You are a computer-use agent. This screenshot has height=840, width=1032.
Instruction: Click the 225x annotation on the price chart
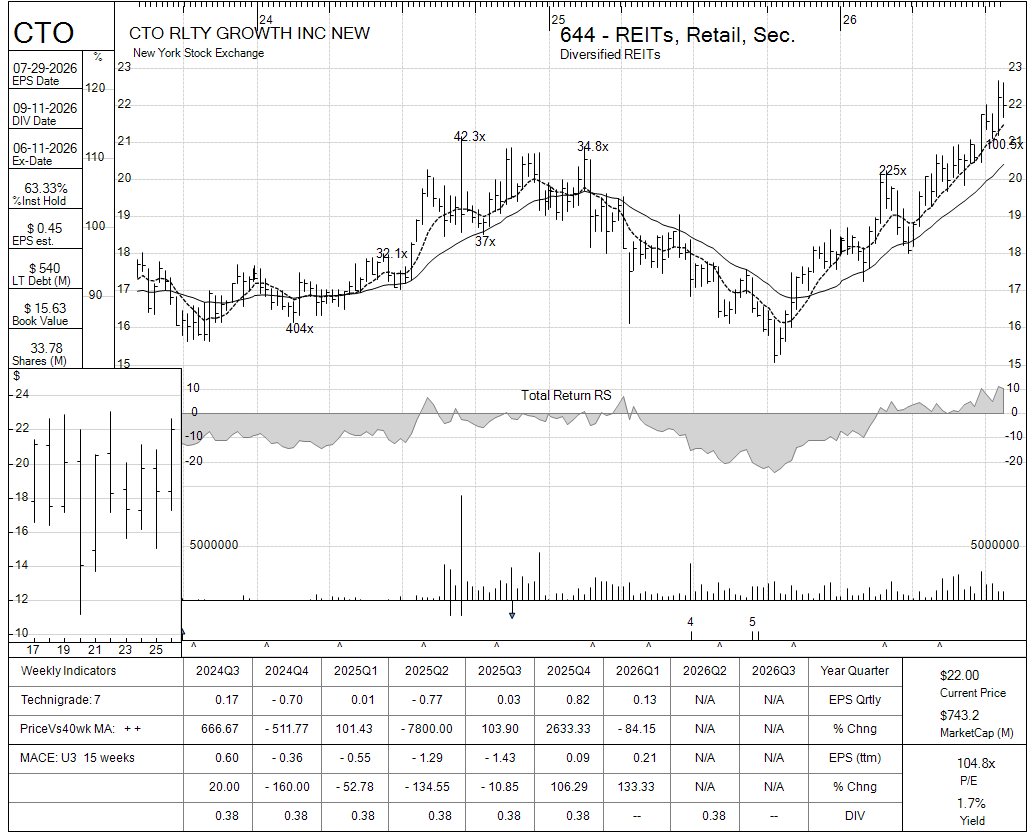[x=892, y=171]
